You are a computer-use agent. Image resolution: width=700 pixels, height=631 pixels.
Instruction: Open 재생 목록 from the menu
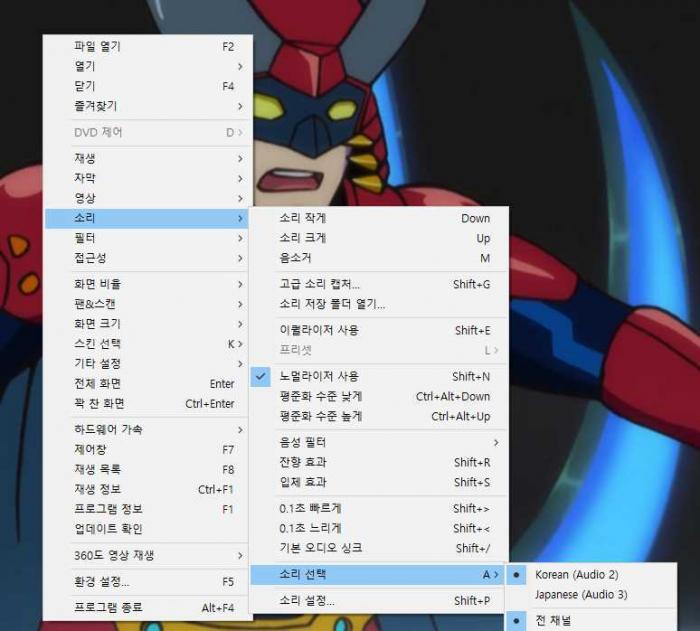point(147,469)
